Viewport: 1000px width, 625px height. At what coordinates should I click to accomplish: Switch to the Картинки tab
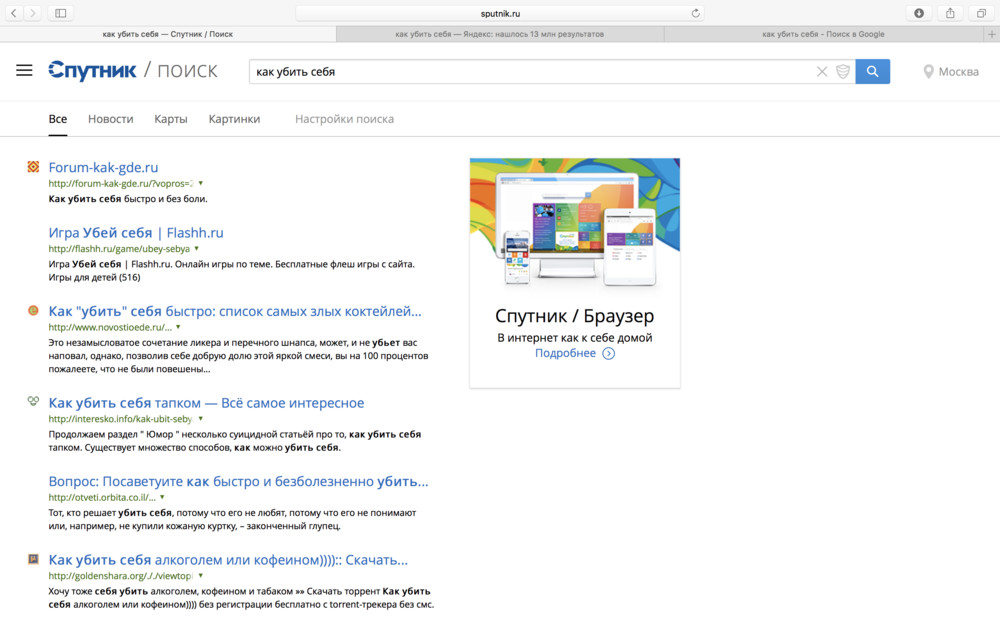[x=234, y=119]
